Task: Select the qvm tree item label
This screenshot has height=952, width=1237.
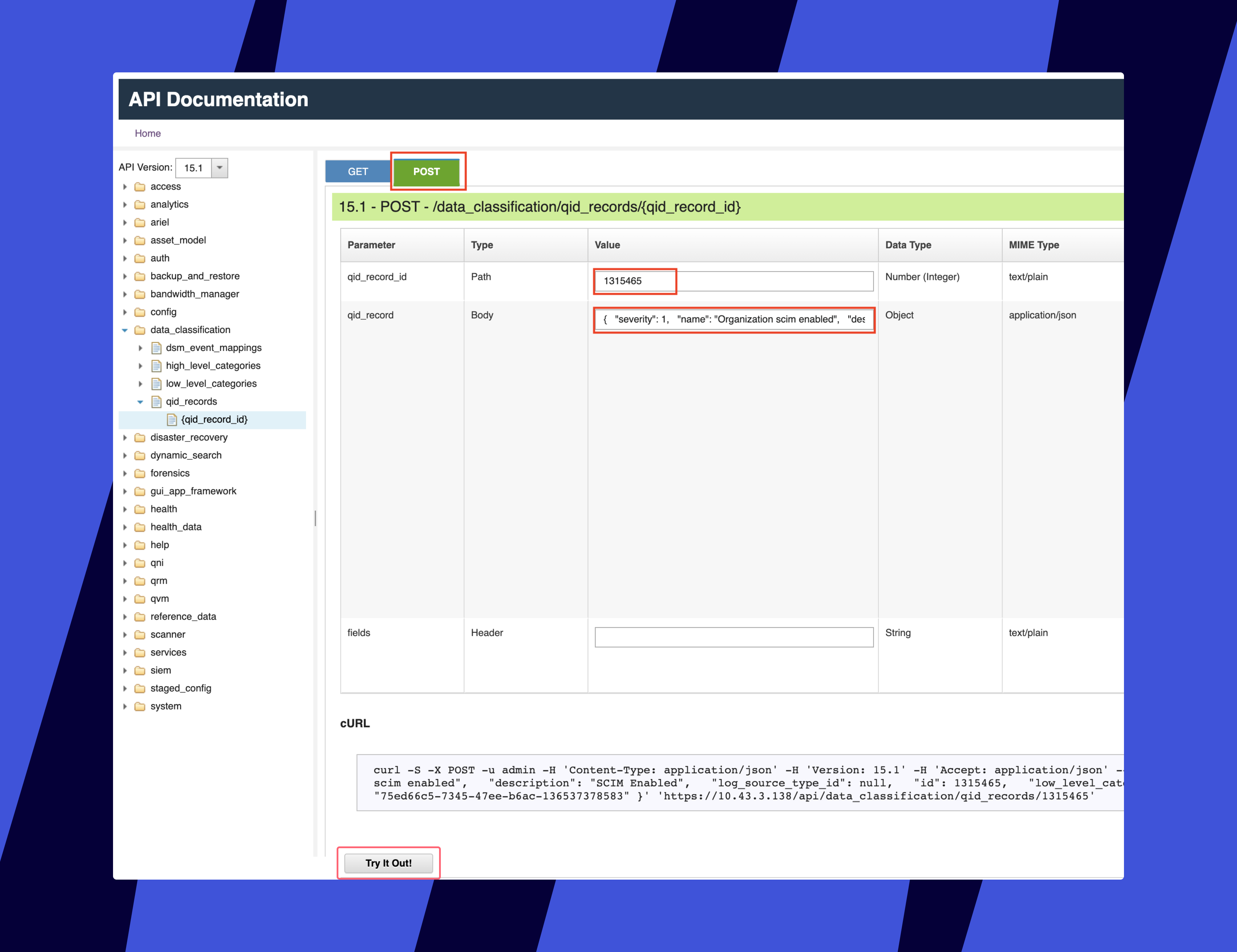Action: click(x=160, y=599)
